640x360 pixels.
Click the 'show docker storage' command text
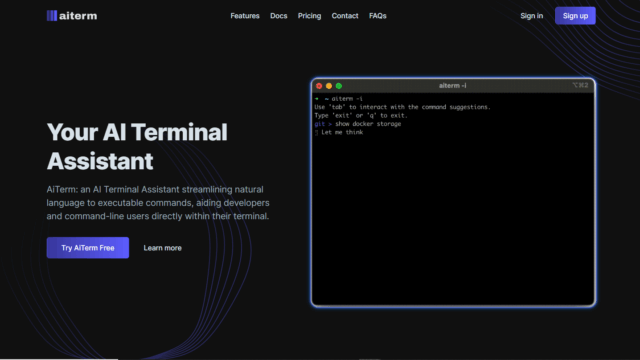(x=368, y=124)
